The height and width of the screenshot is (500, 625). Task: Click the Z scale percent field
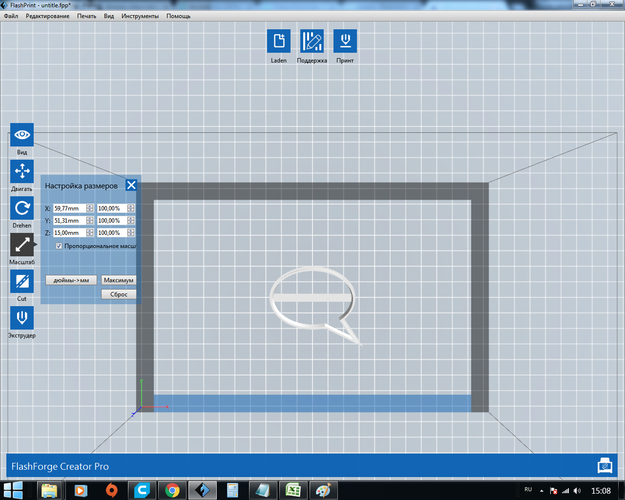112,232
